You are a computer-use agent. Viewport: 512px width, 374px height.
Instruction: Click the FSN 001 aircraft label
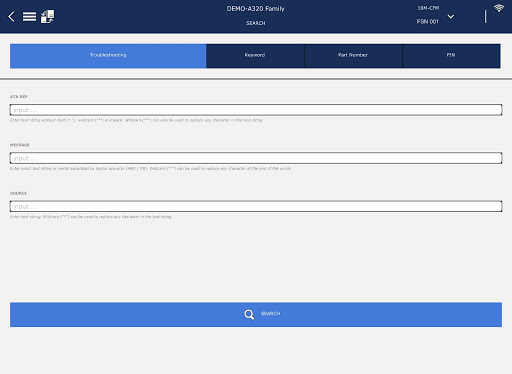428,22
